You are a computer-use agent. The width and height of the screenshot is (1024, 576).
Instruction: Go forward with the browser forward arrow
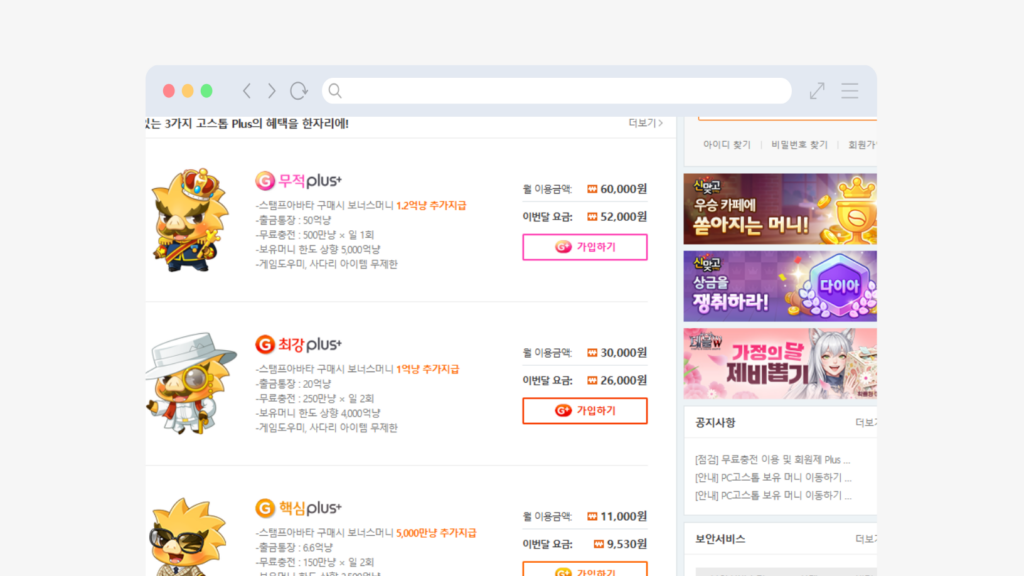(272, 91)
